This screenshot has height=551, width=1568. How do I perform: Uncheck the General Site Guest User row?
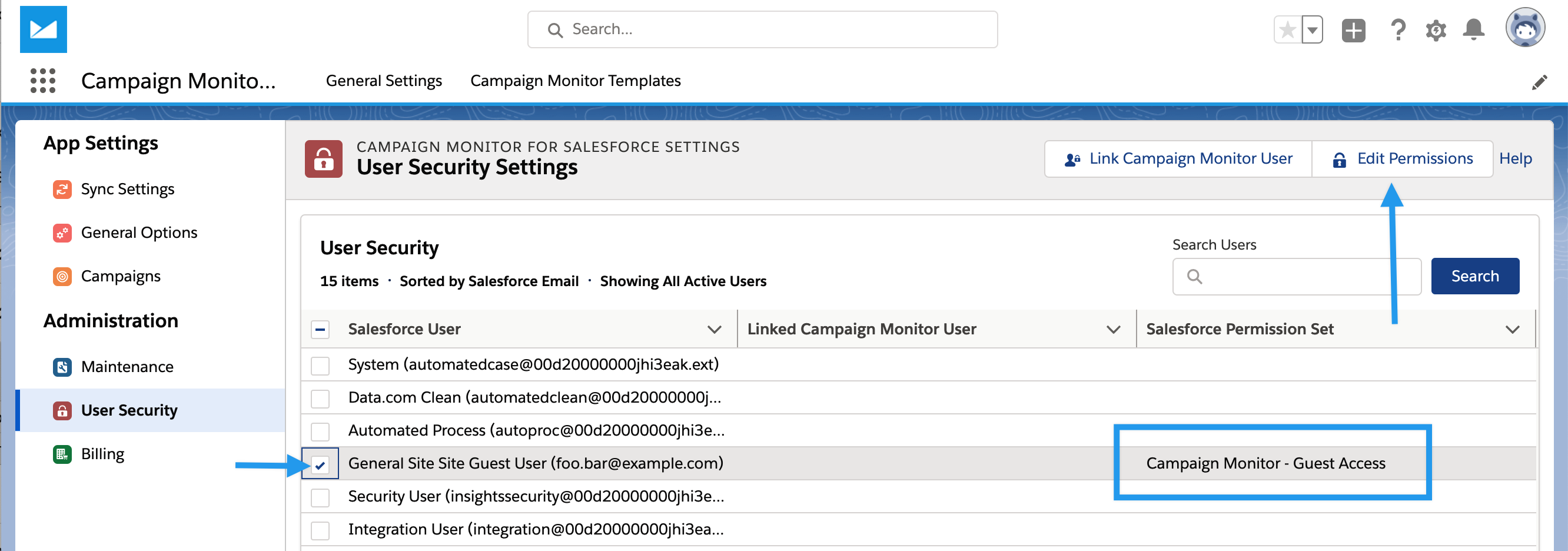[x=320, y=464]
